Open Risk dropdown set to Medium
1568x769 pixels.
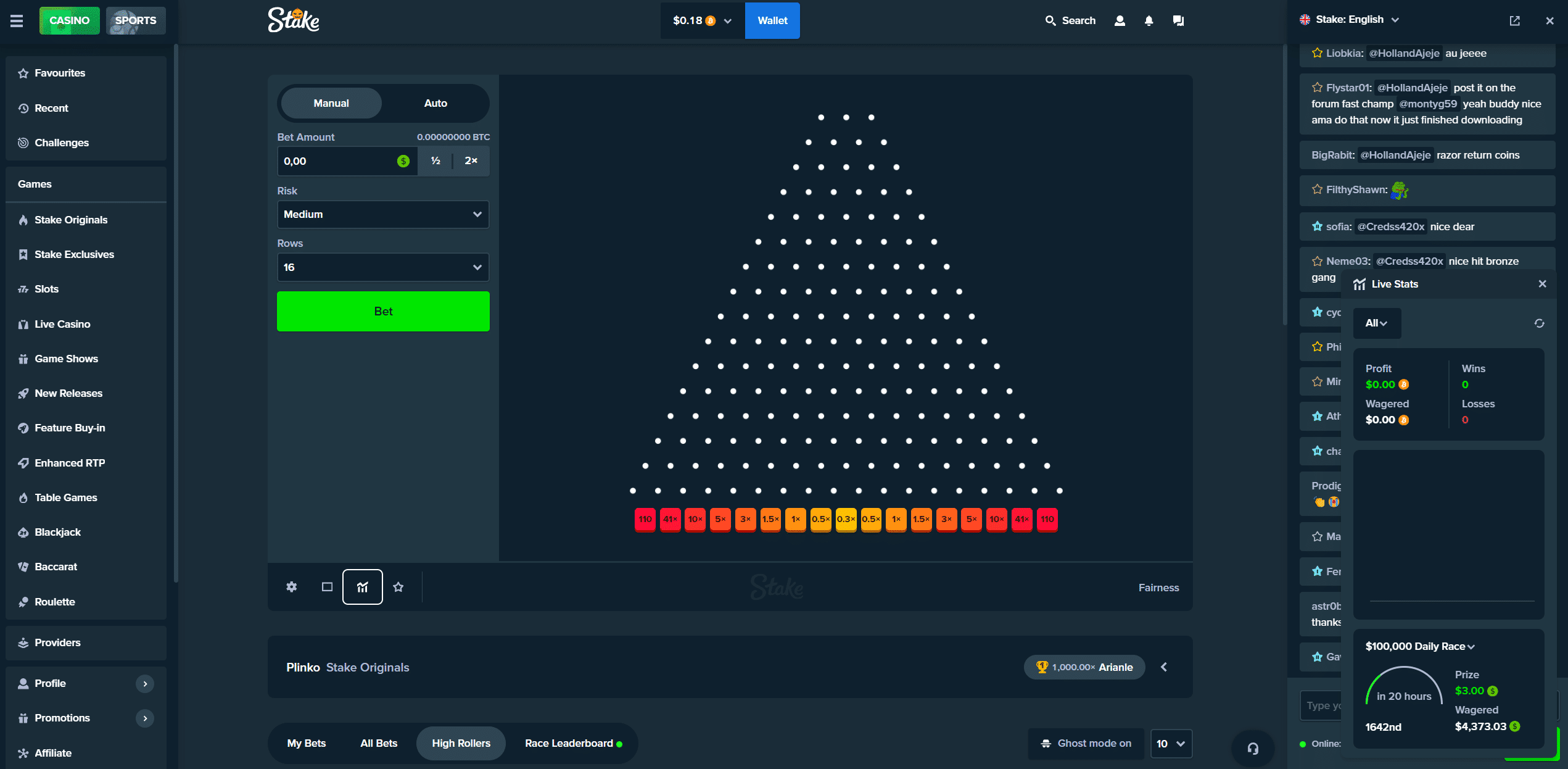pyautogui.click(x=383, y=214)
